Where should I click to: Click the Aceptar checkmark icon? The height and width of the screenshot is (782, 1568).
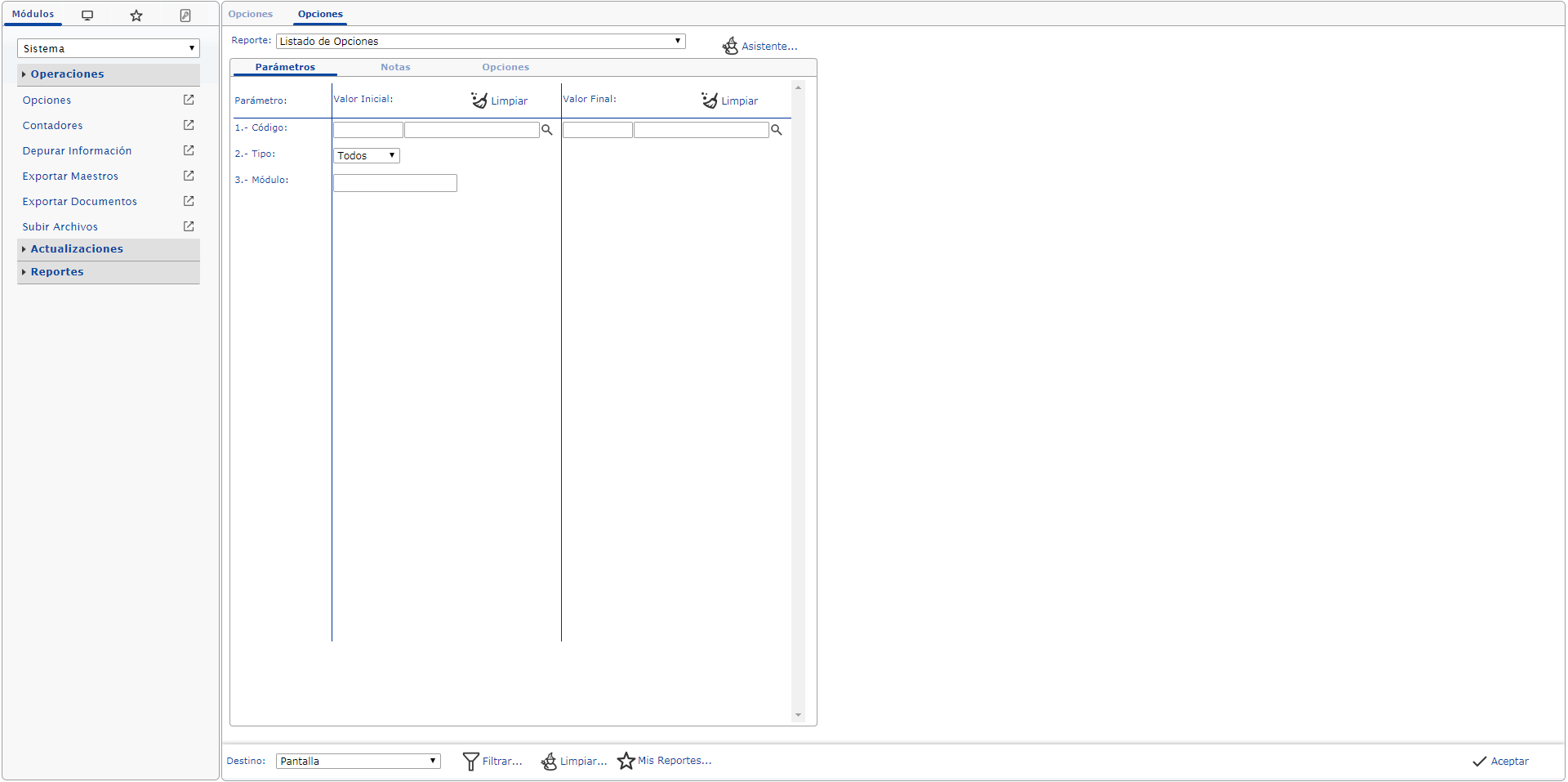(x=1480, y=762)
